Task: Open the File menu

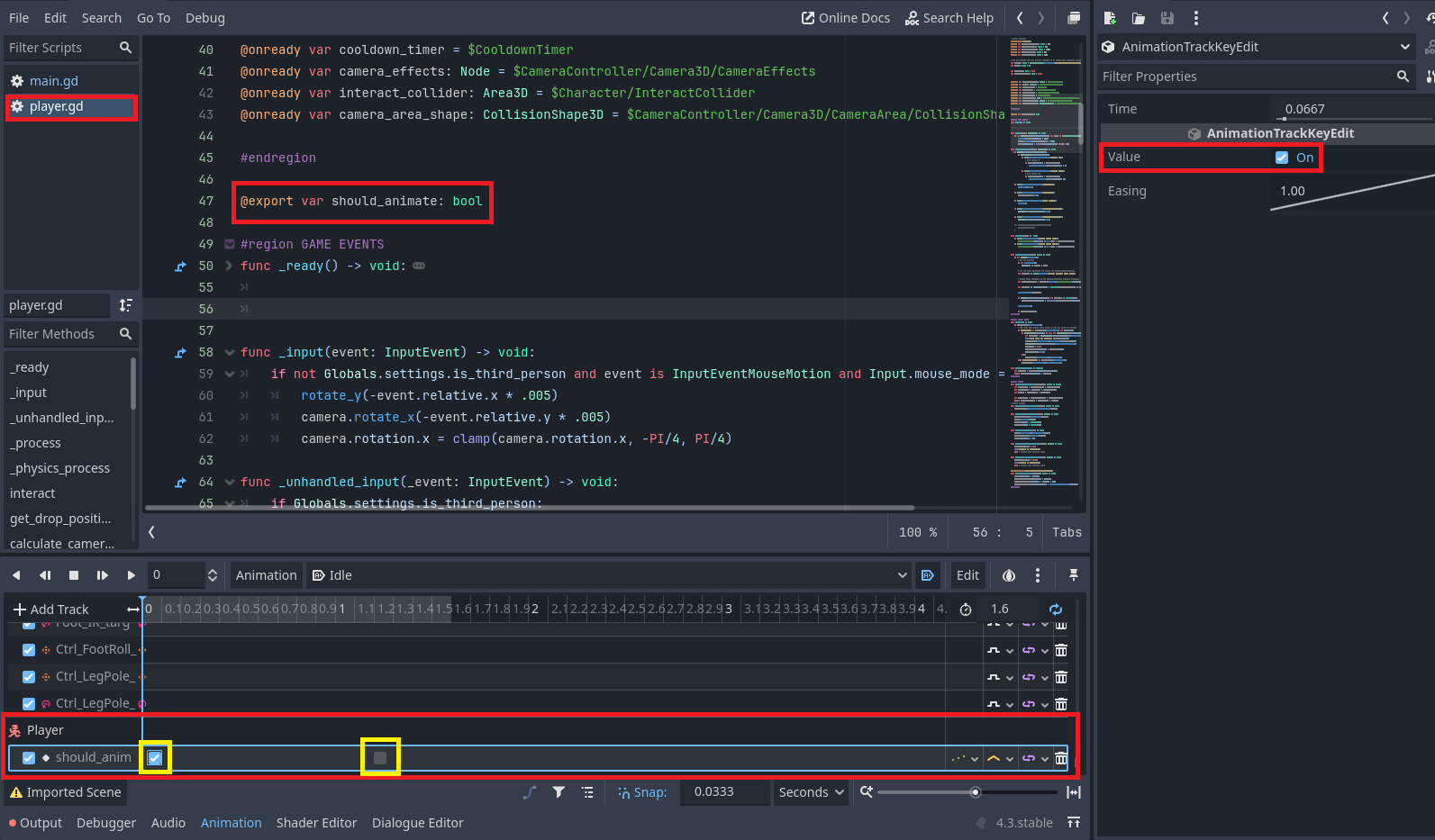Action: click(19, 18)
